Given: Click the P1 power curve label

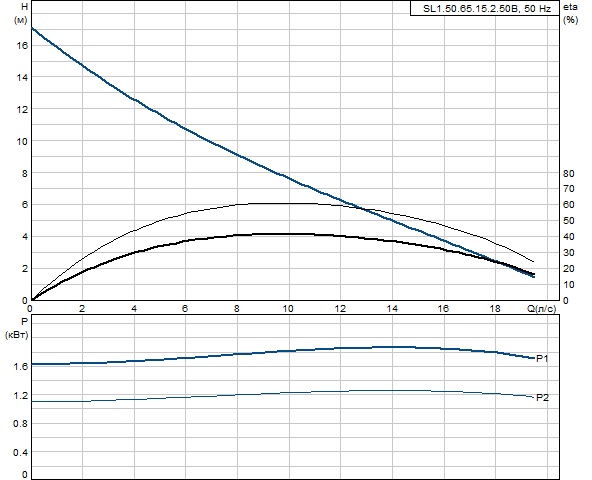Looking at the screenshot, I should point(542,358).
